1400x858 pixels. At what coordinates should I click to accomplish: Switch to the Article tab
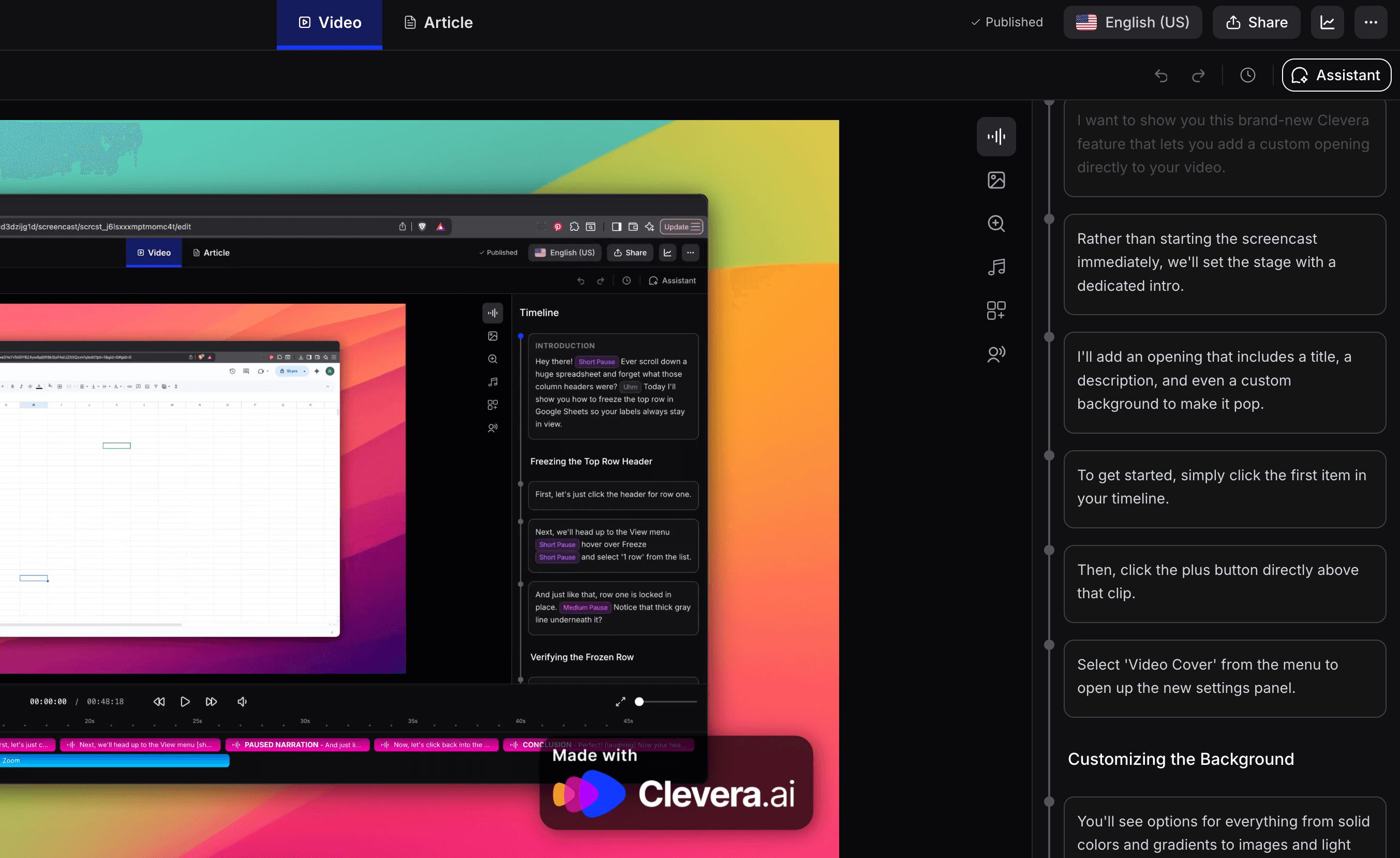[x=438, y=22]
